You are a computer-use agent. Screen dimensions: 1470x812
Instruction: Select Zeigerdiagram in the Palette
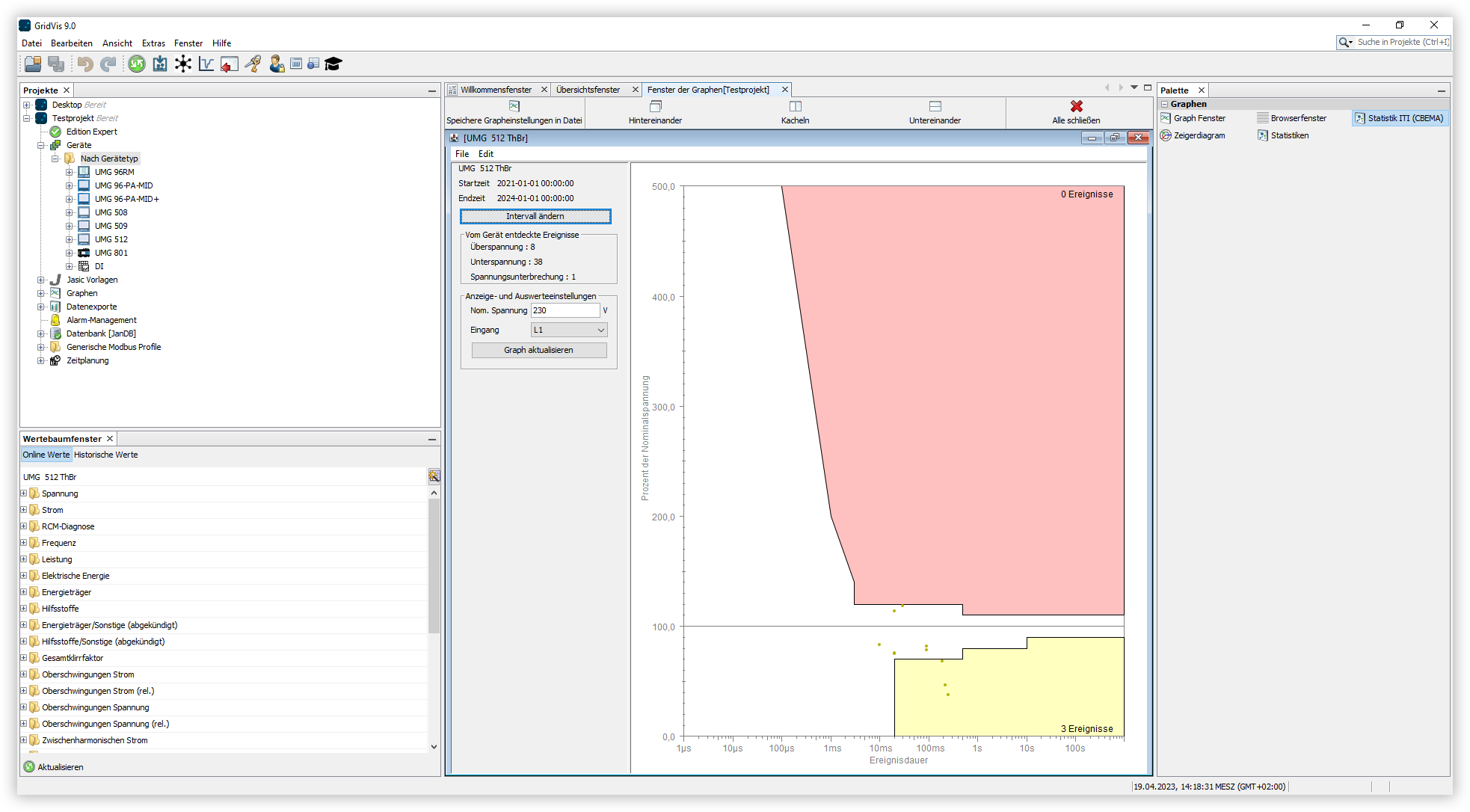coord(1193,135)
